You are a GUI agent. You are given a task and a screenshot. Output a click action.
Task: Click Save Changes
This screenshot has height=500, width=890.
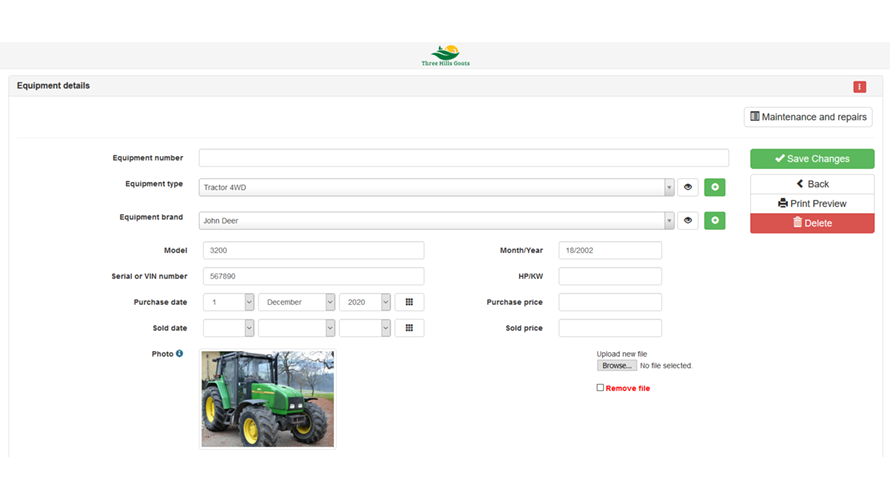[812, 159]
